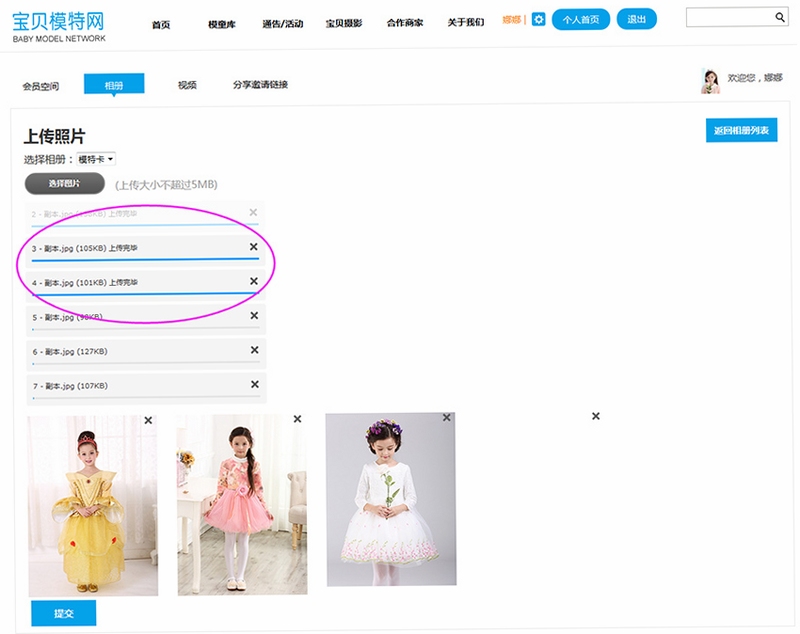This screenshot has width=800, height=634.
Task: Click the search magnifier icon
Action: (x=780, y=17)
